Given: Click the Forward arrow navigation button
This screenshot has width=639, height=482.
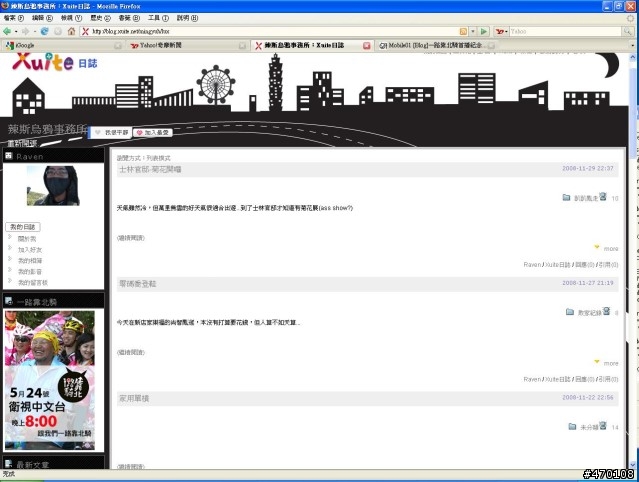Looking at the screenshot, I should coord(25,31).
